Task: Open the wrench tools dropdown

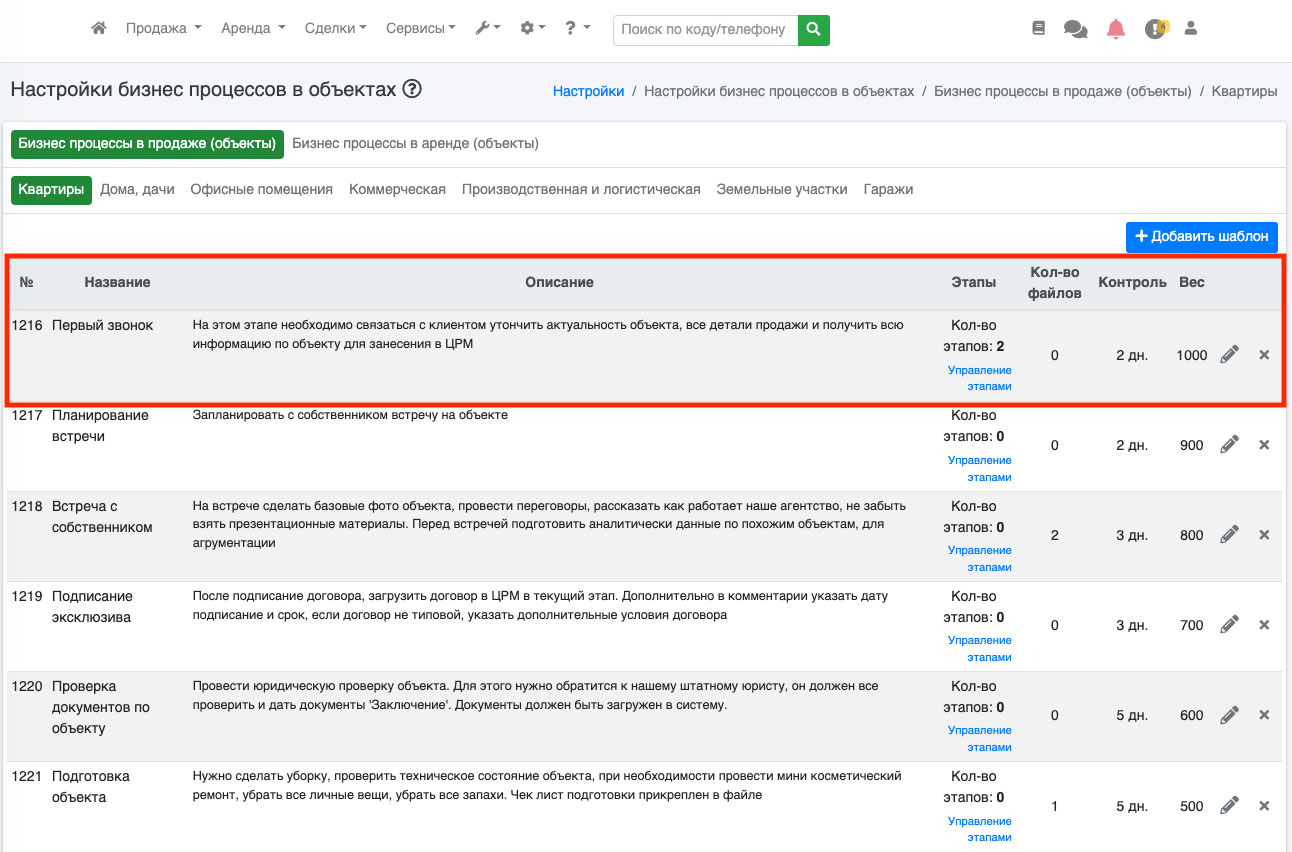Action: coord(488,29)
